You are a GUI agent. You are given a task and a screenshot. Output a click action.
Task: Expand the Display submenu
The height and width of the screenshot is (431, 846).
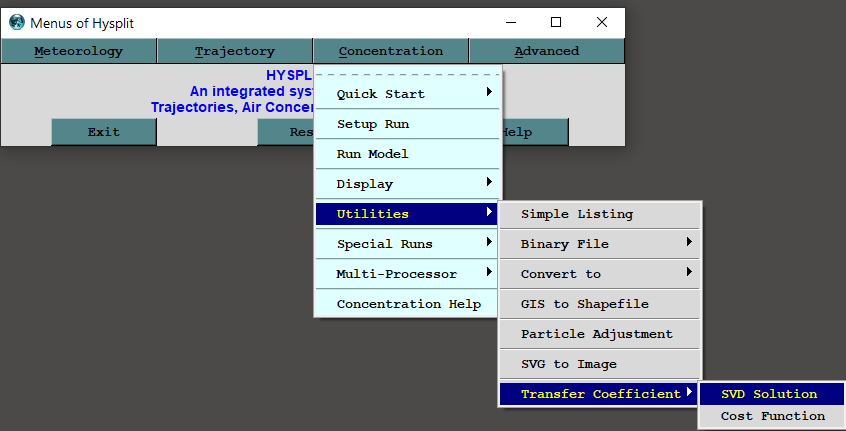407,184
